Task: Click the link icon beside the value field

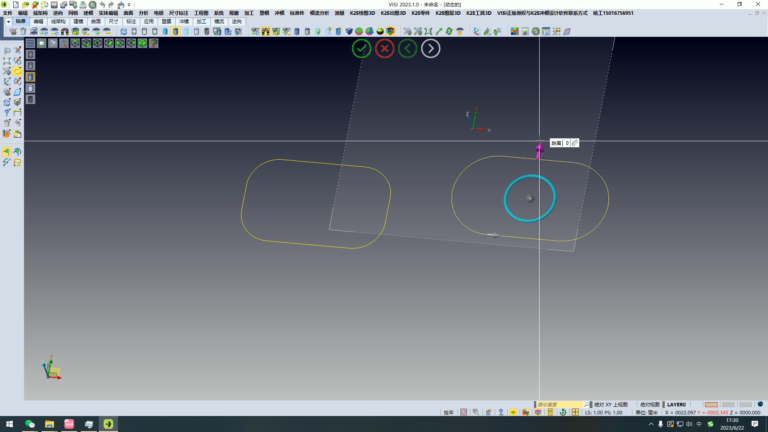Action: tap(575, 143)
